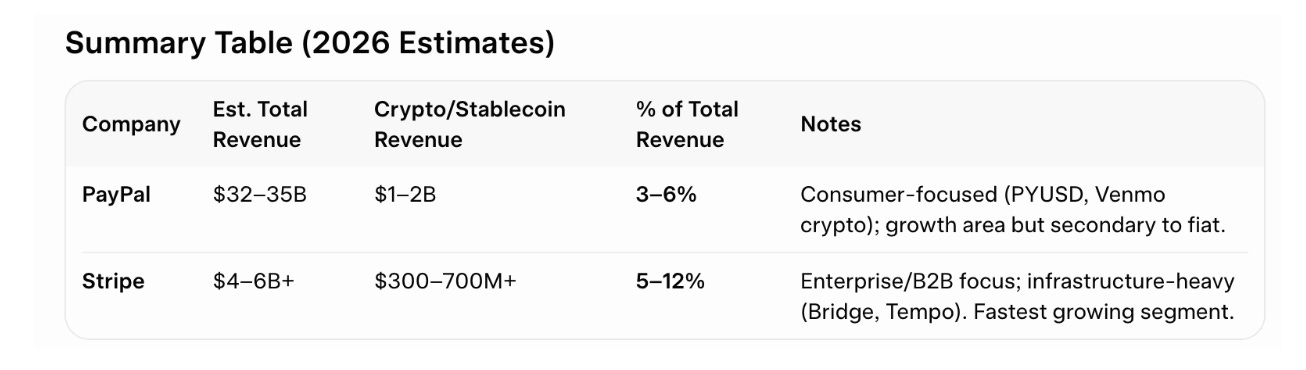The width and height of the screenshot is (1306, 370).
Task: Click the Crypto/Stablecoin Revenue column header
Action: pos(470,125)
